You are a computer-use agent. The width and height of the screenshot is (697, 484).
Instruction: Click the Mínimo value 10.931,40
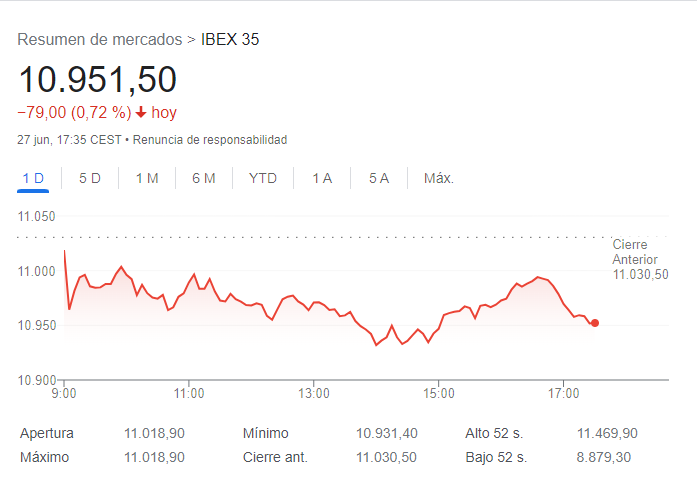click(x=387, y=433)
